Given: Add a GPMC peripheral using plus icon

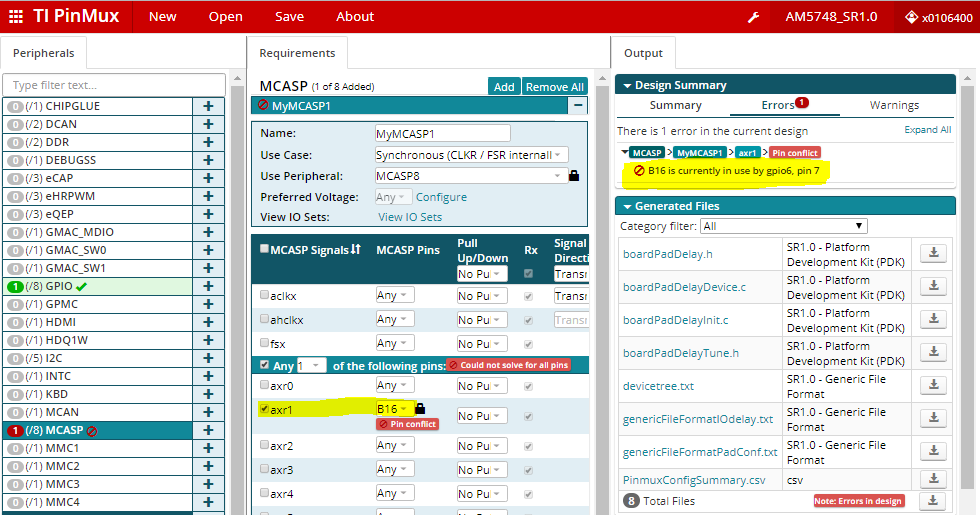Looking at the screenshot, I should [x=208, y=304].
